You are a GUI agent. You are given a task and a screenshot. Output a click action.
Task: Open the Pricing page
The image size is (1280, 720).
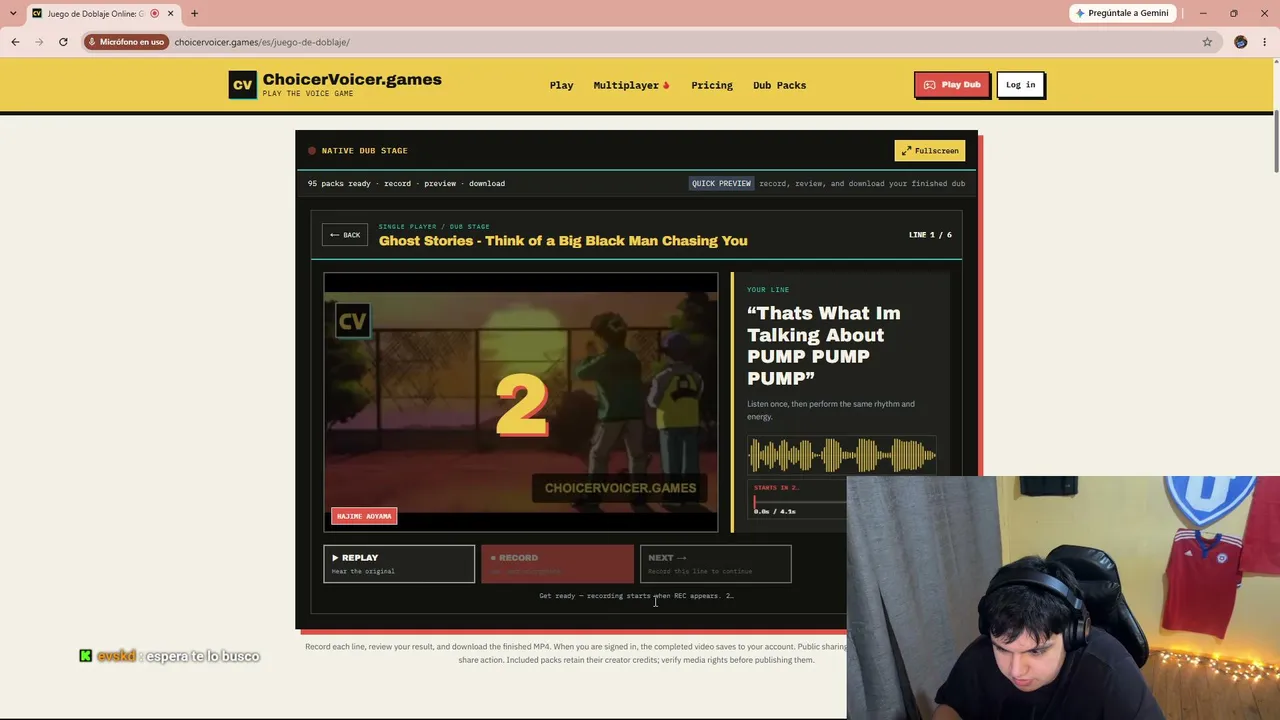712,85
